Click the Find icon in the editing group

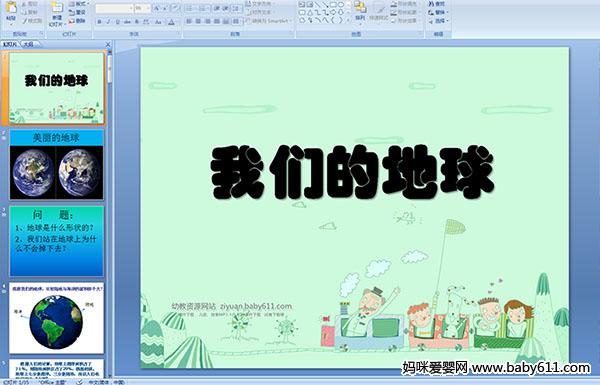coord(437,4)
